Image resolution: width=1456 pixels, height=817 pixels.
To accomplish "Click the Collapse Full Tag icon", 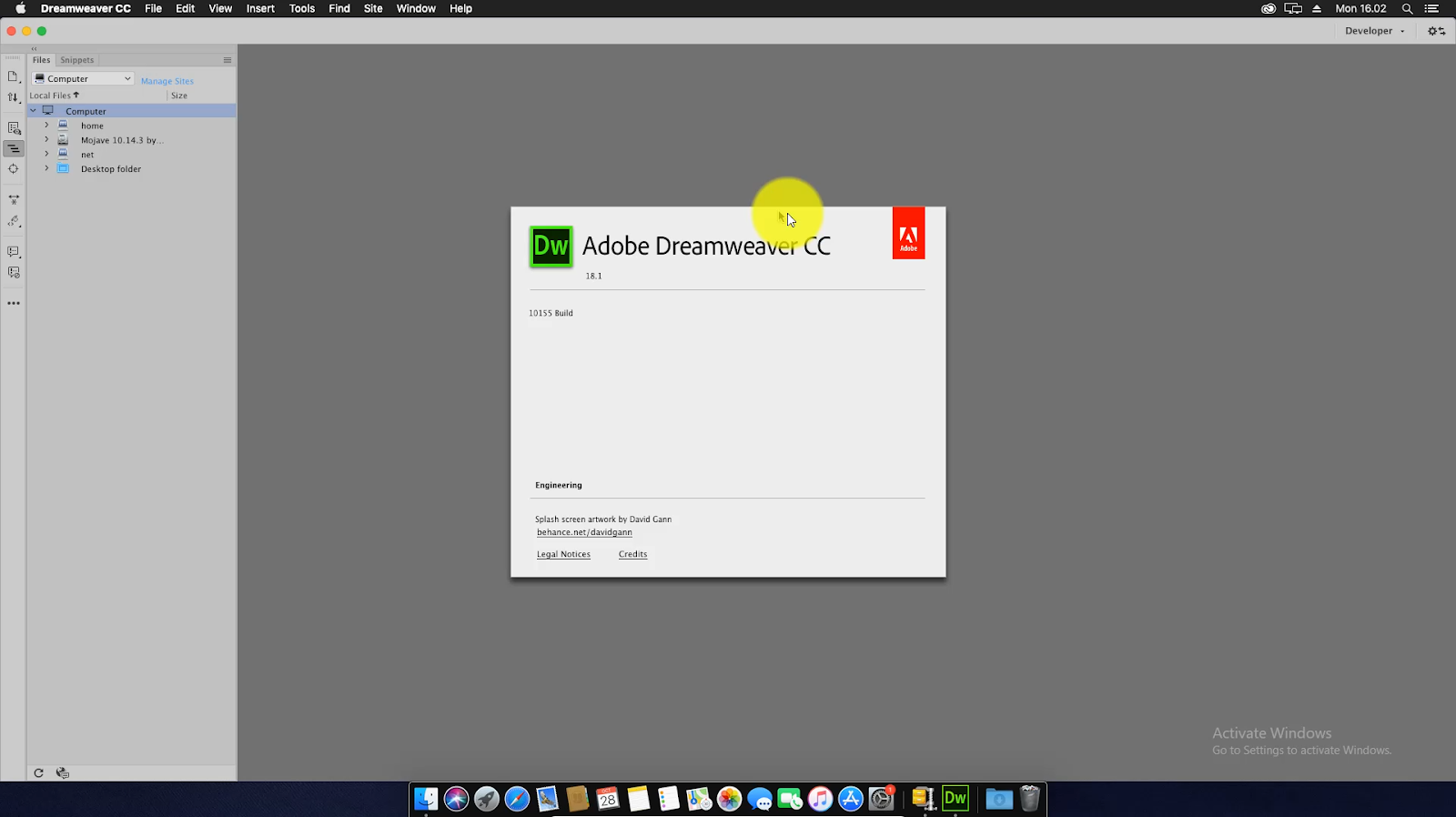I will (x=13, y=199).
